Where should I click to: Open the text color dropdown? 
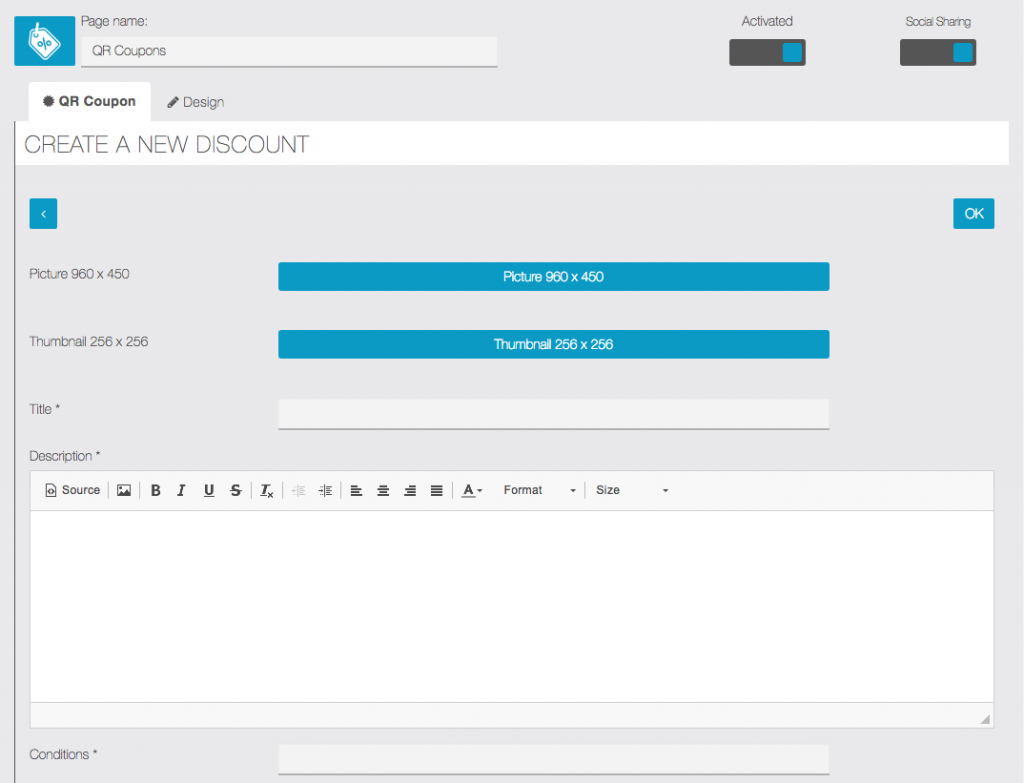point(472,490)
